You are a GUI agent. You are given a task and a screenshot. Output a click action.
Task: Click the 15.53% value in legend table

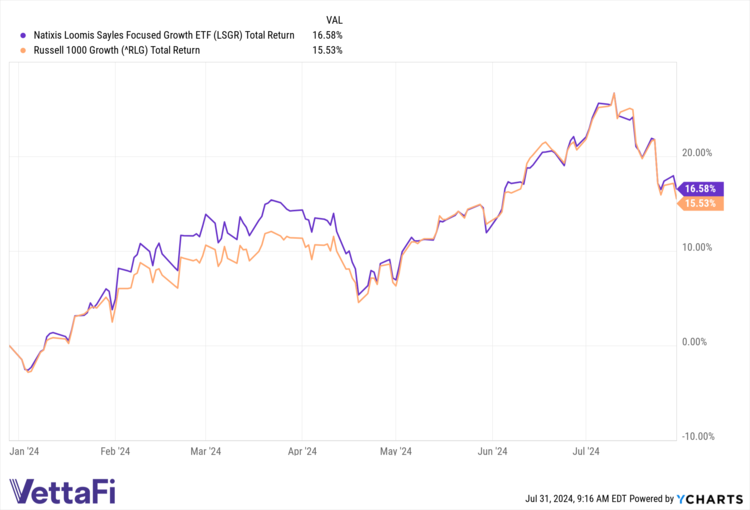[326, 50]
